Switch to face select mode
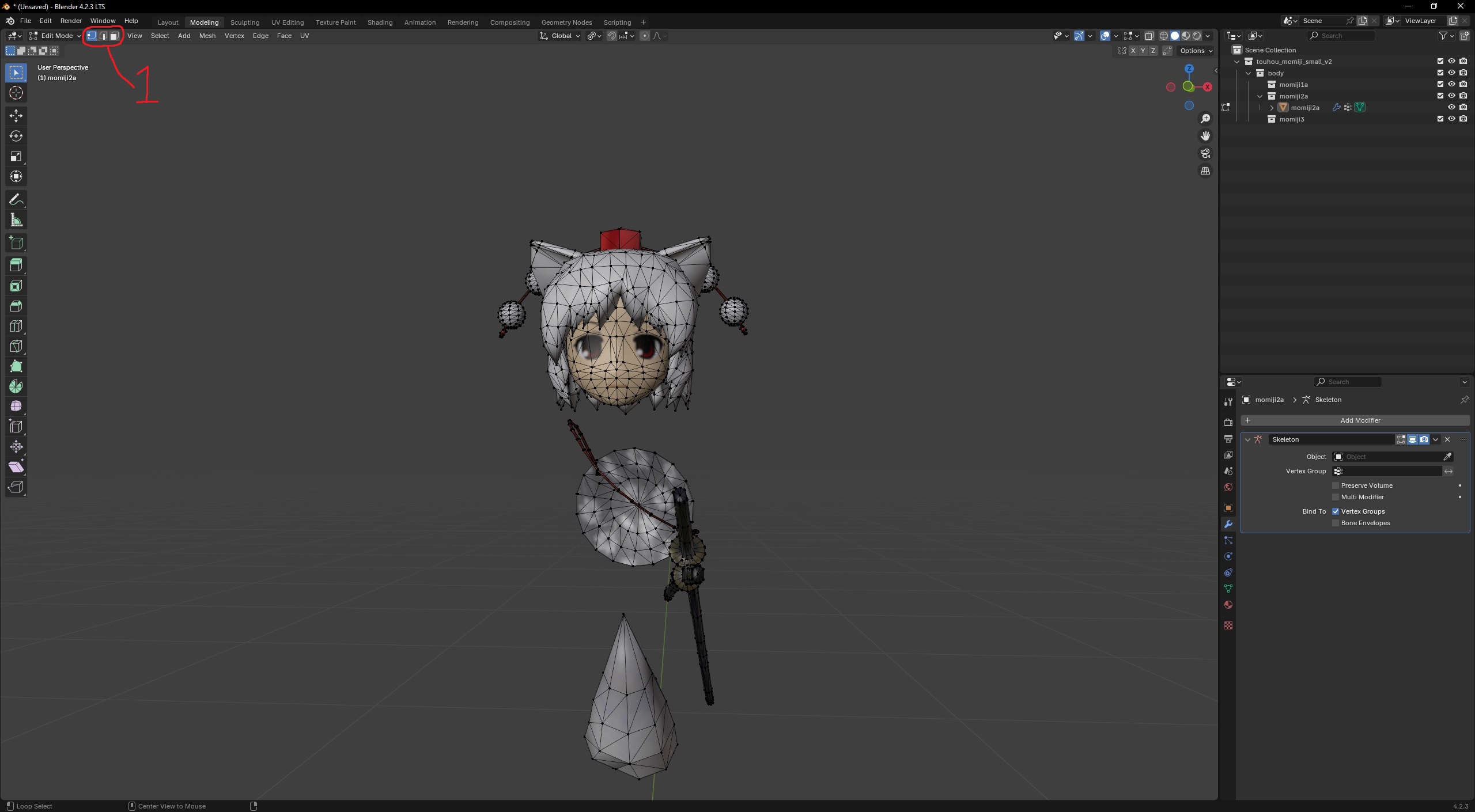This screenshot has height=812, width=1475. pos(114,36)
